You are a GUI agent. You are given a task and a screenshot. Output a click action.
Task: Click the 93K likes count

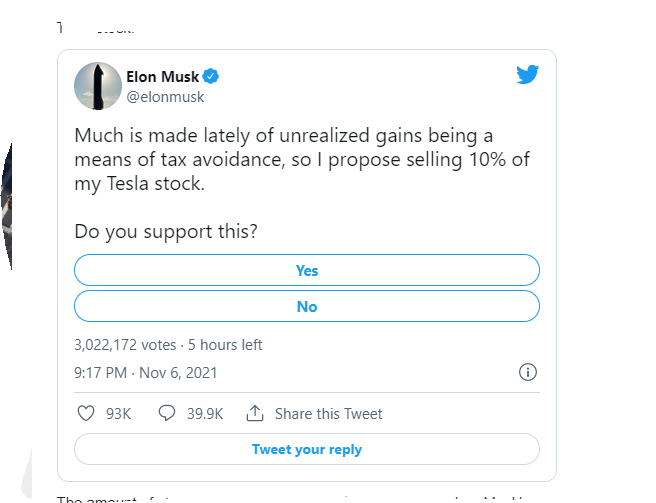[x=118, y=413]
